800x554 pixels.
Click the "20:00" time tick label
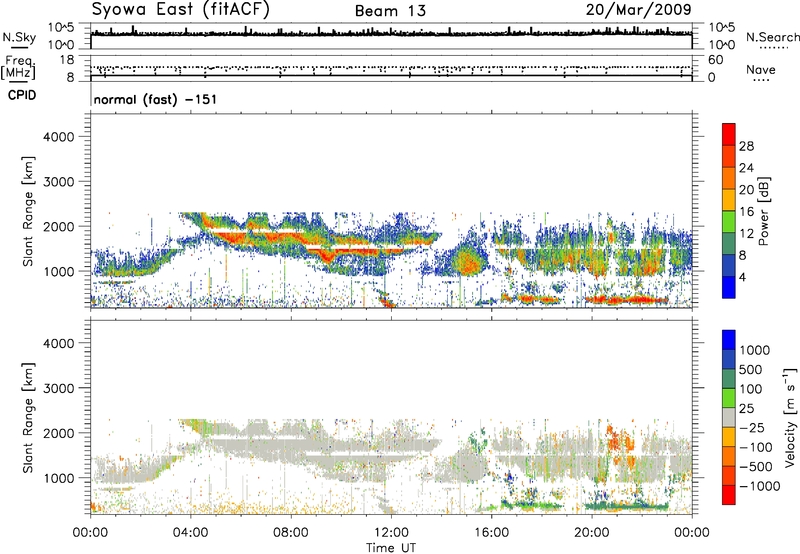[x=591, y=533]
